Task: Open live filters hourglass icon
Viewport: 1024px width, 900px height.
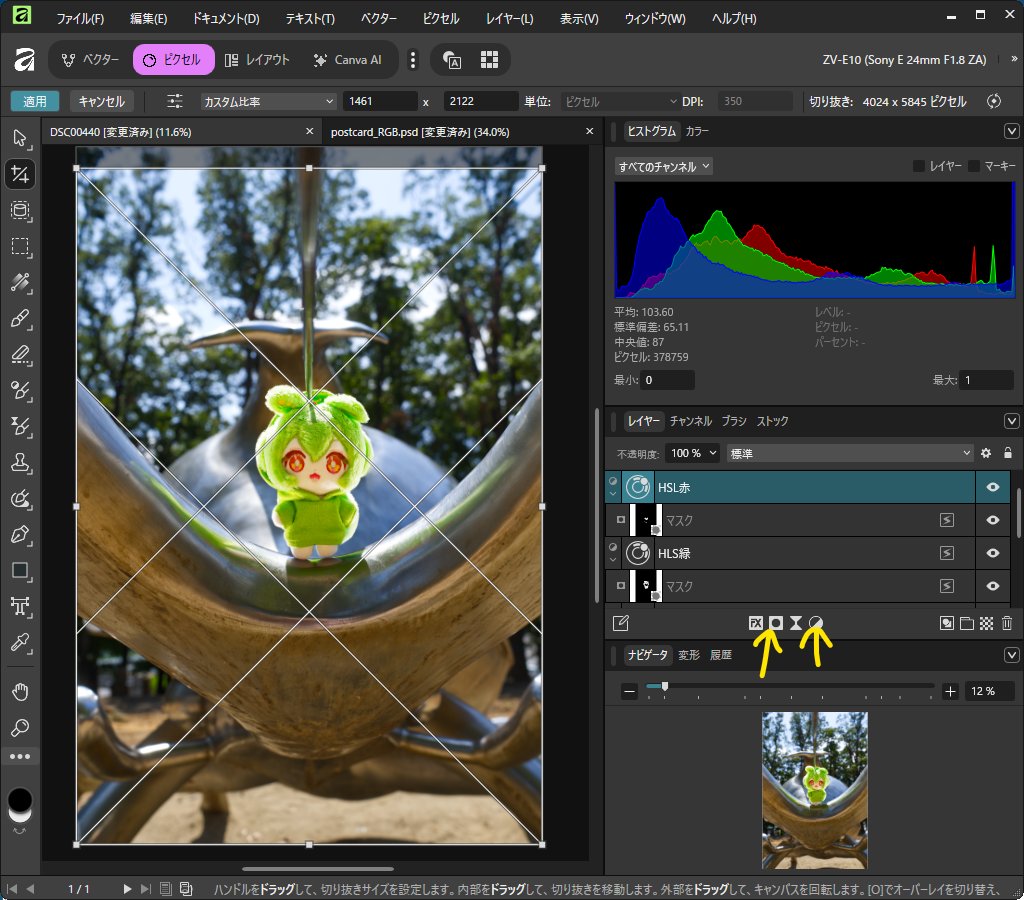Action: point(795,623)
